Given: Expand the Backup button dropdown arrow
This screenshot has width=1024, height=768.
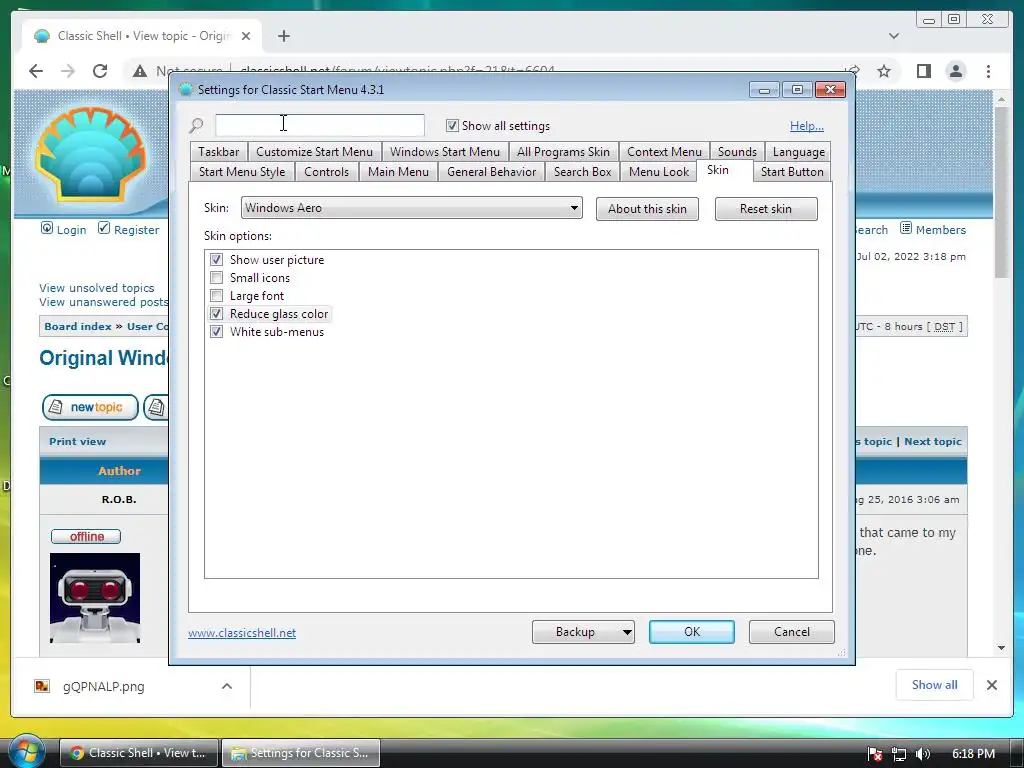Looking at the screenshot, I should [626, 632].
